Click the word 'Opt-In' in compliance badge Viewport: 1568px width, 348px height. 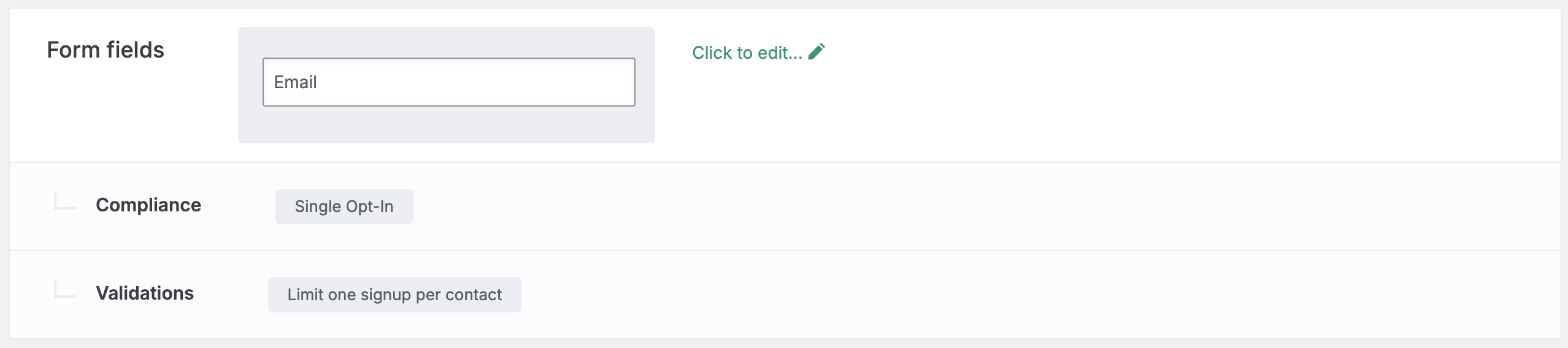pyautogui.click(x=370, y=206)
